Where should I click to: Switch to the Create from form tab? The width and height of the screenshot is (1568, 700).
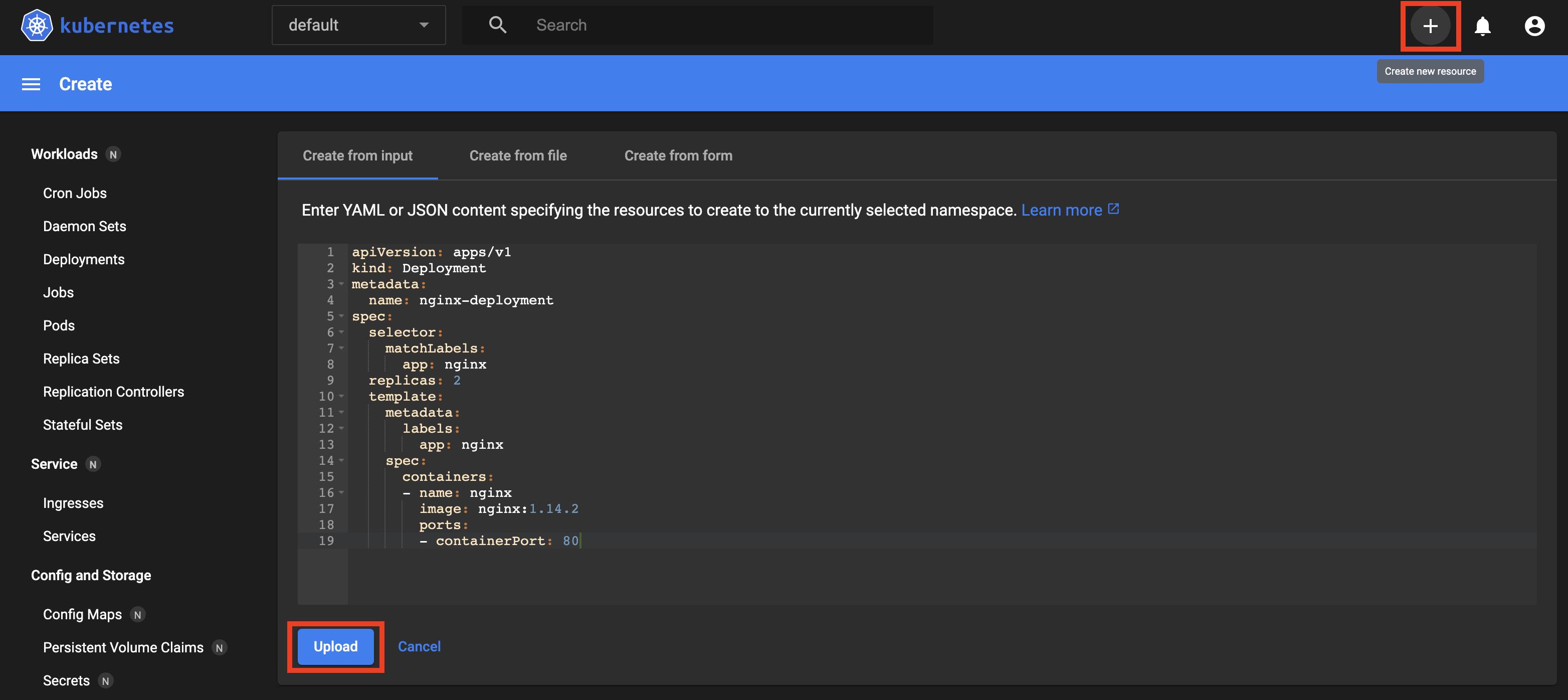tap(678, 156)
